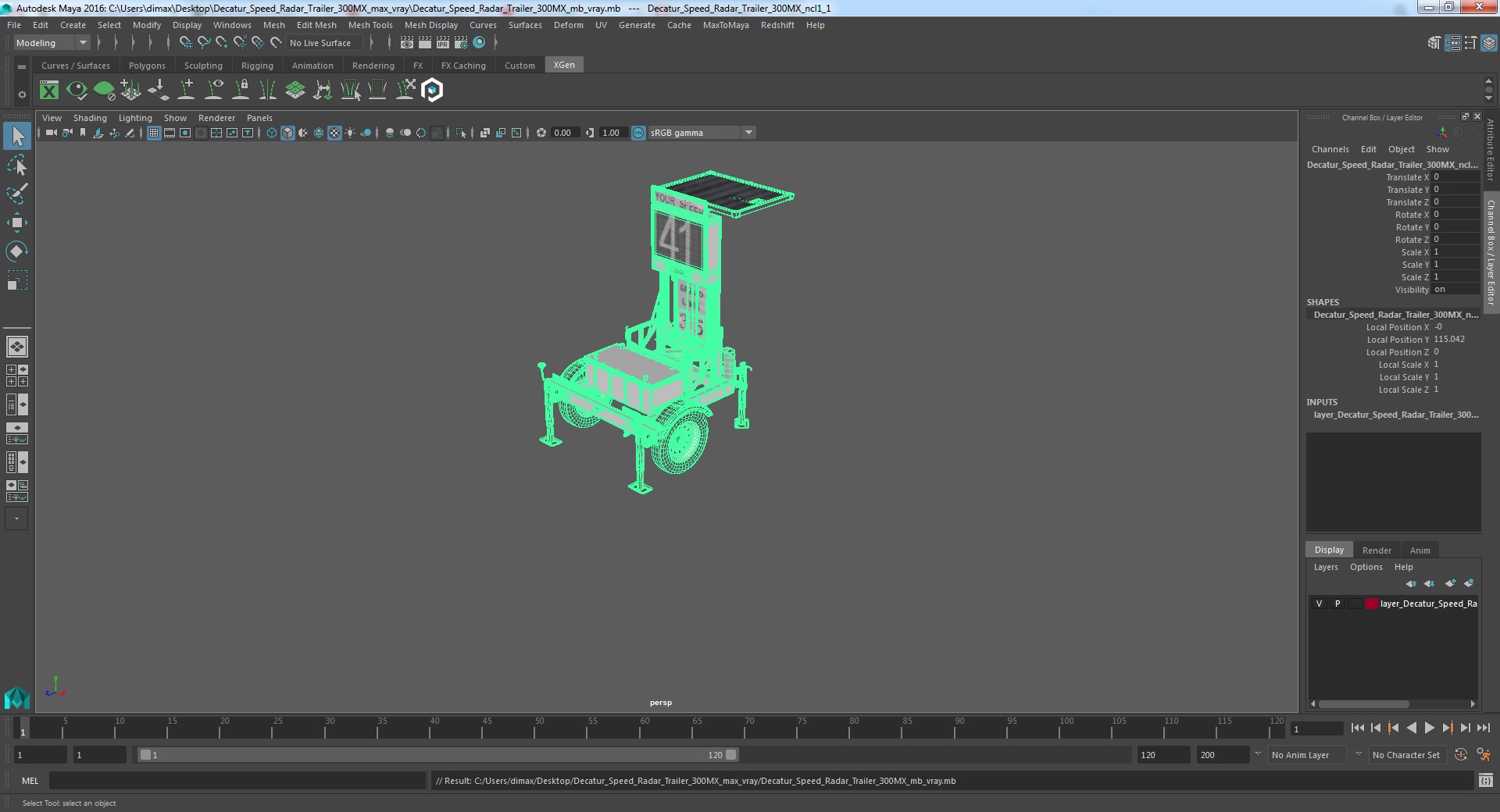
Task: Toggle the P playback box of layer
Action: 1337,604
